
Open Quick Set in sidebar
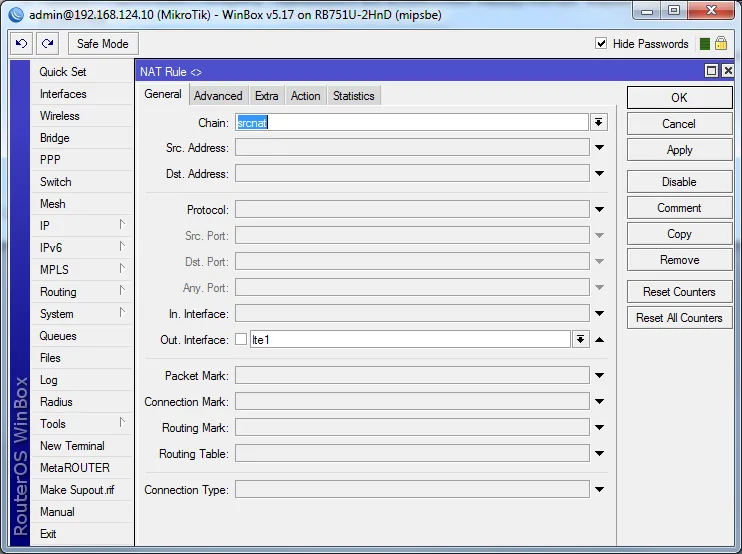(81, 71)
